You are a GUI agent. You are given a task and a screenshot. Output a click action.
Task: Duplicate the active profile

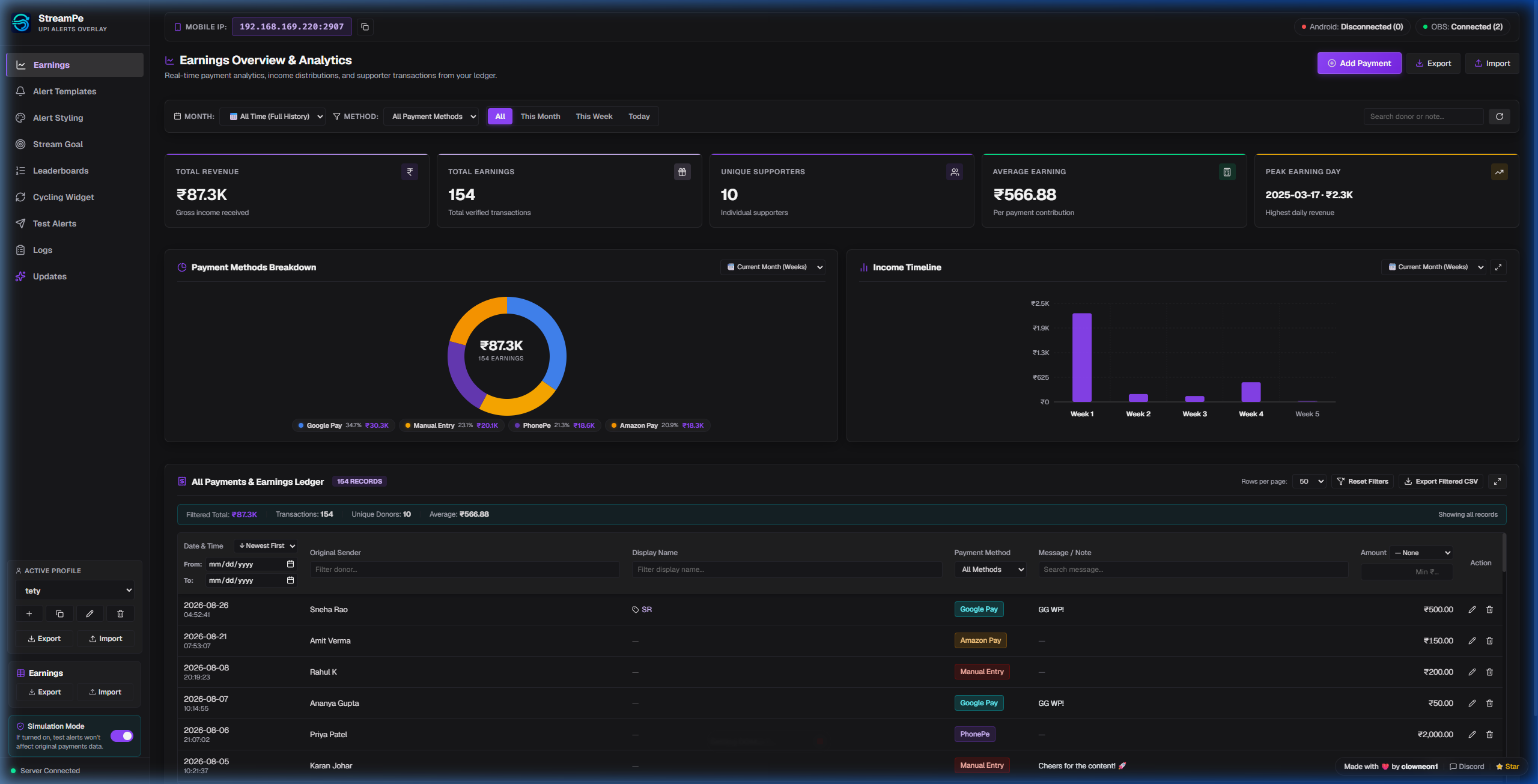(59, 613)
